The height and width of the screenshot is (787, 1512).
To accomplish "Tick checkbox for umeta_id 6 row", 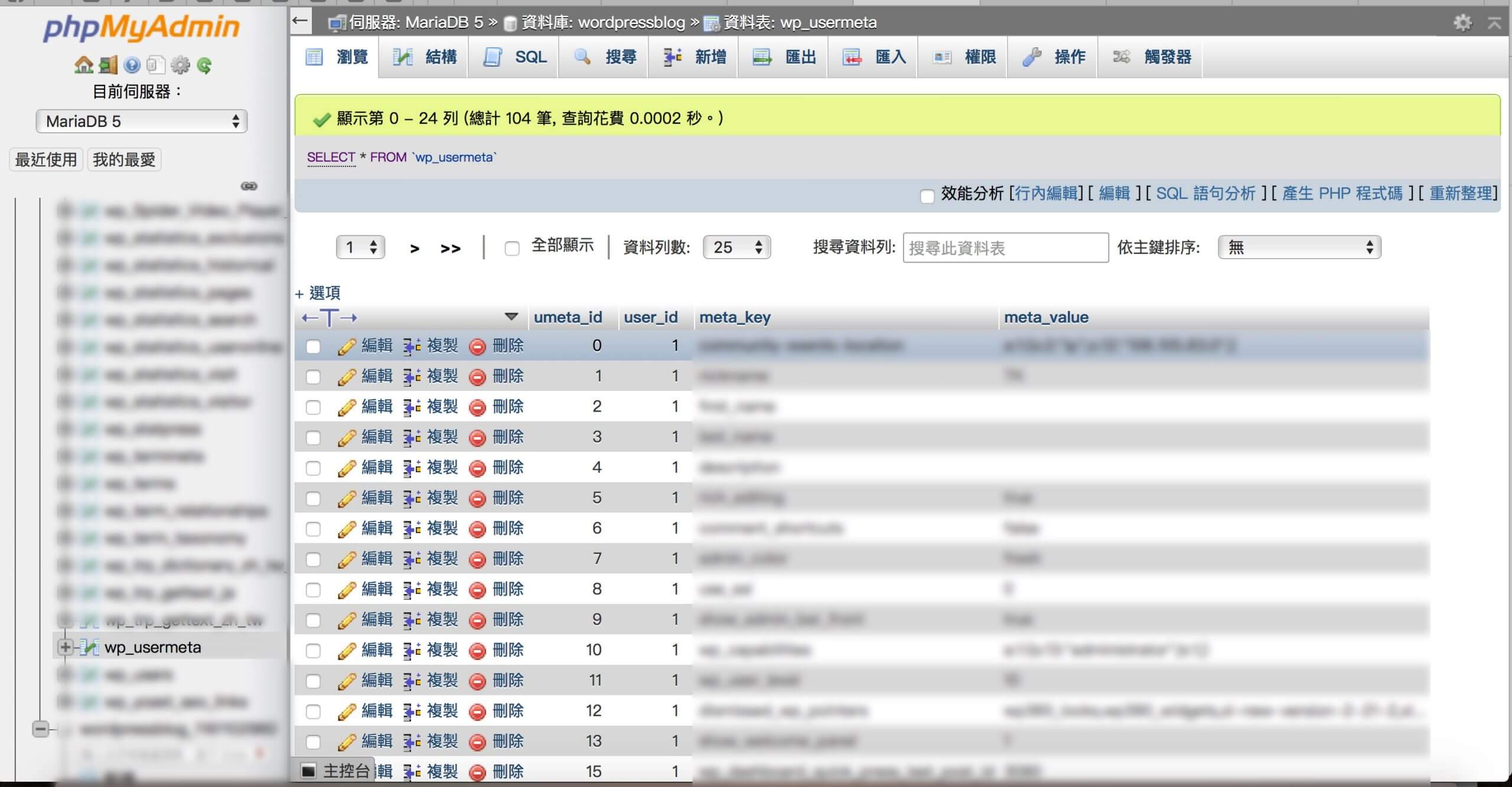I will [313, 529].
